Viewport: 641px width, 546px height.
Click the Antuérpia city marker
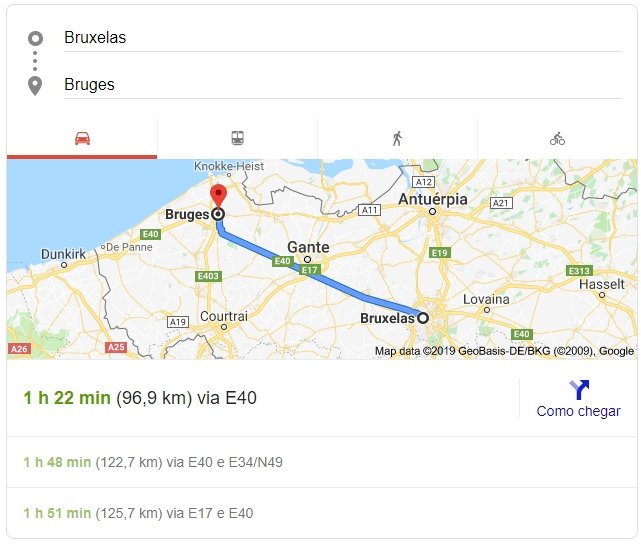(x=432, y=212)
